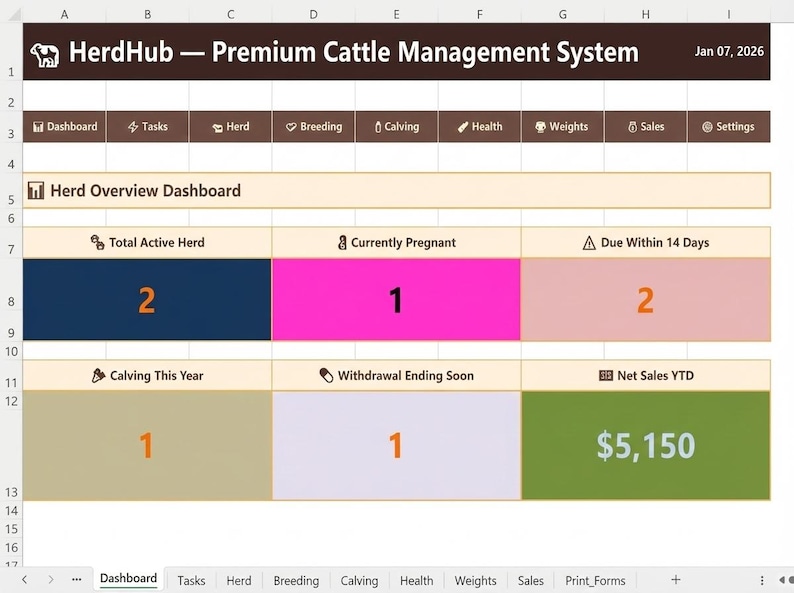Click the Due Within 14 Days warning icon
The width and height of the screenshot is (794, 593).
[589, 243]
